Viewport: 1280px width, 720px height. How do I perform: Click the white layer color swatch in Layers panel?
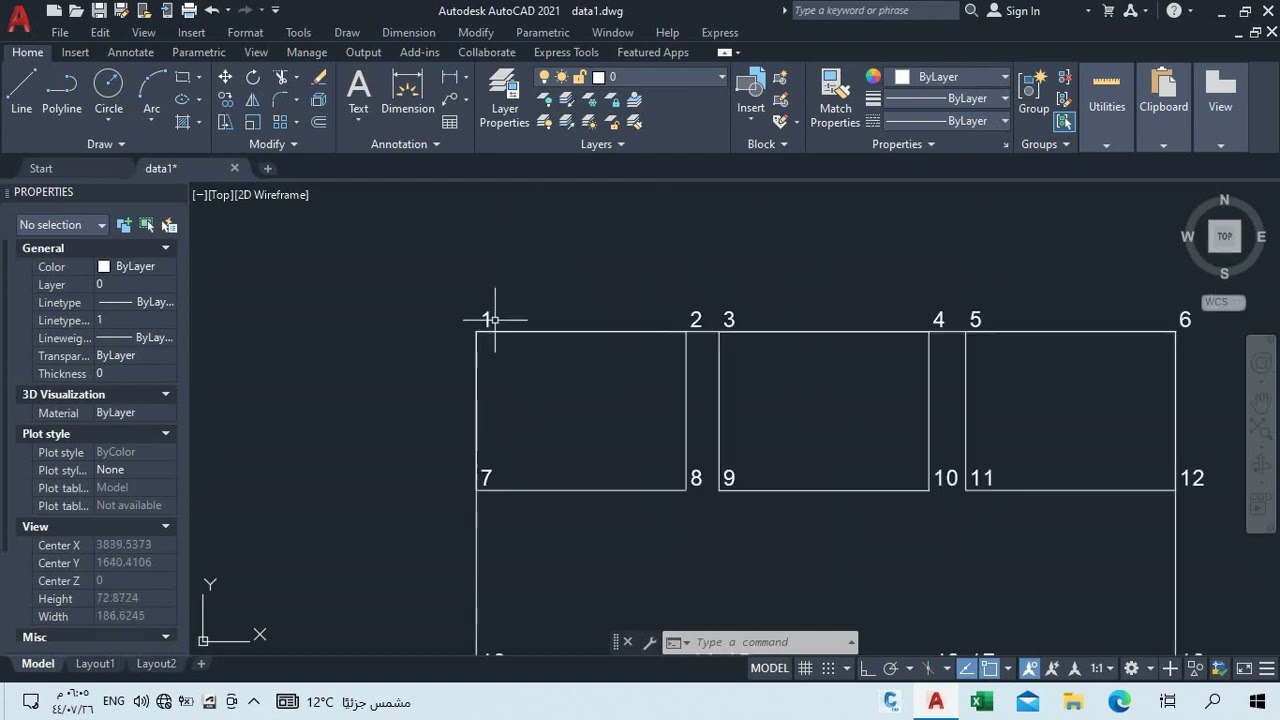(x=598, y=77)
